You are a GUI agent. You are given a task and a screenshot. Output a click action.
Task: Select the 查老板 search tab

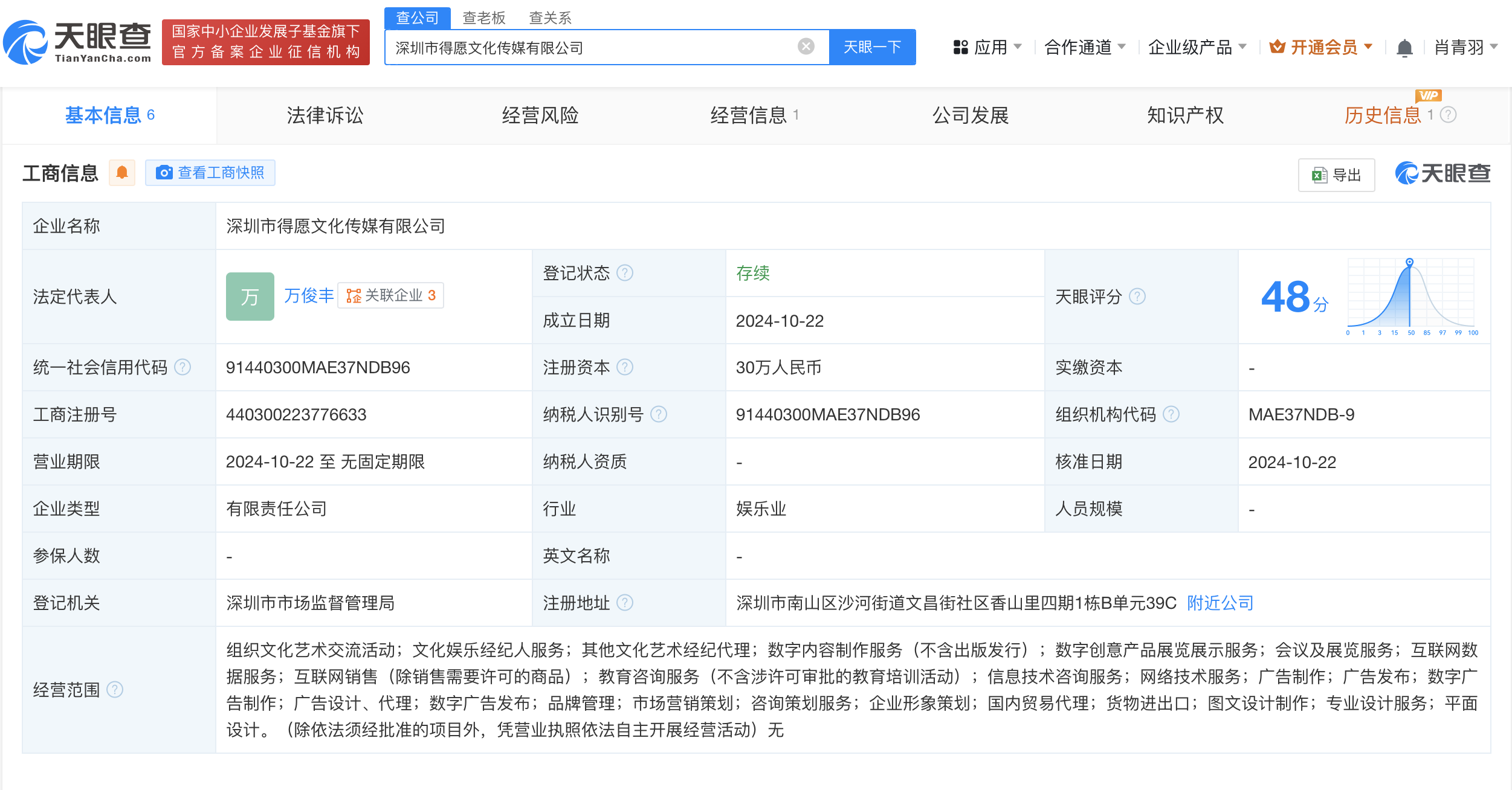point(483,18)
